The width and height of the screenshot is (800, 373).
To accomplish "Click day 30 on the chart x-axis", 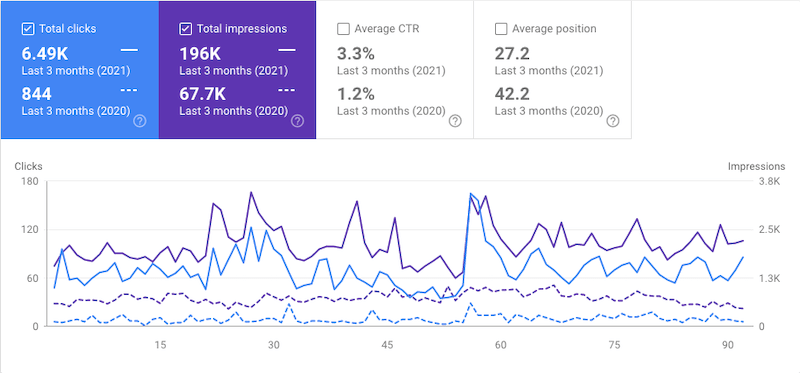I will click(x=274, y=345).
